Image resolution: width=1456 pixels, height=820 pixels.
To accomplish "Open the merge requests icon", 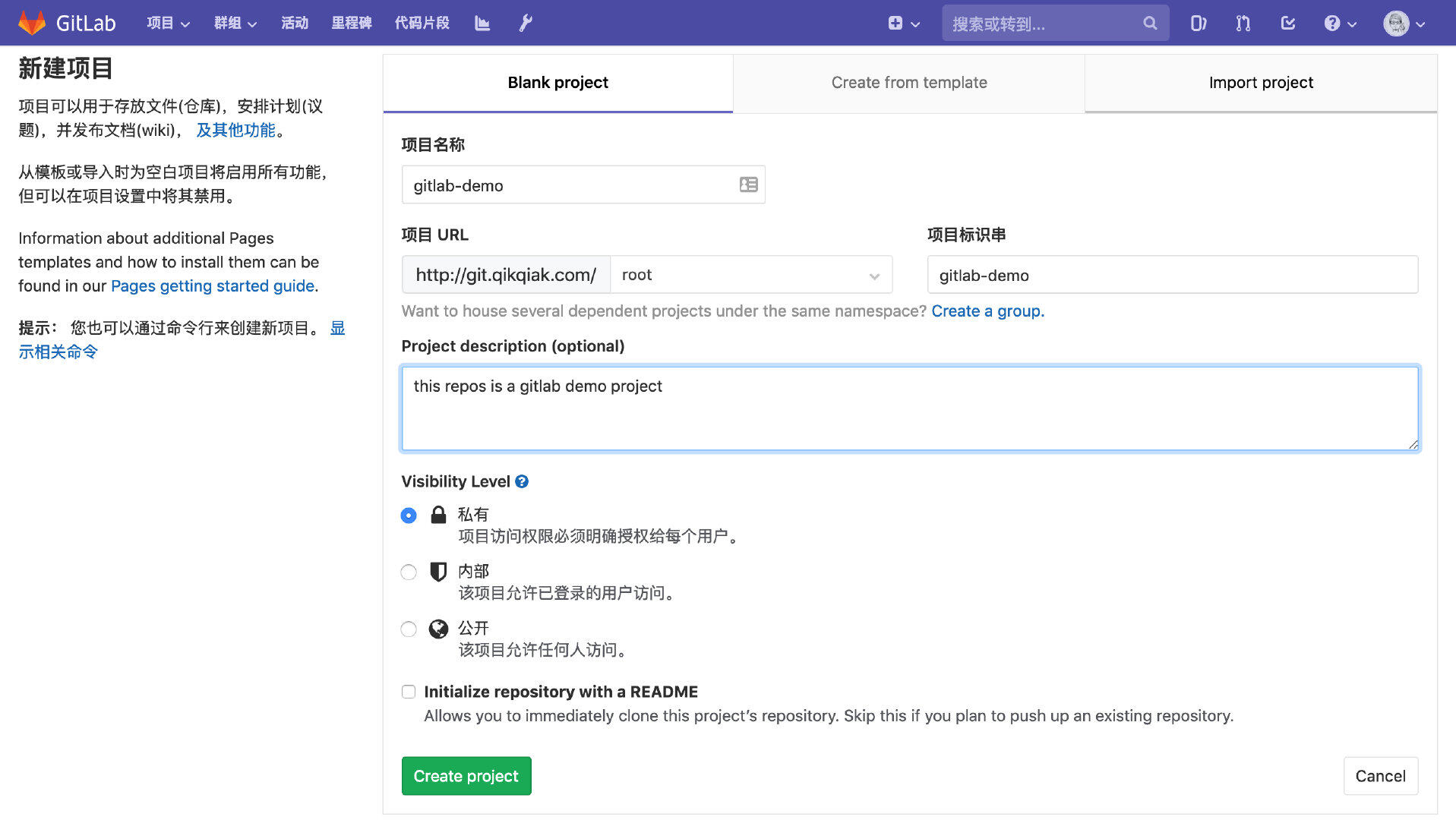I will (1243, 23).
